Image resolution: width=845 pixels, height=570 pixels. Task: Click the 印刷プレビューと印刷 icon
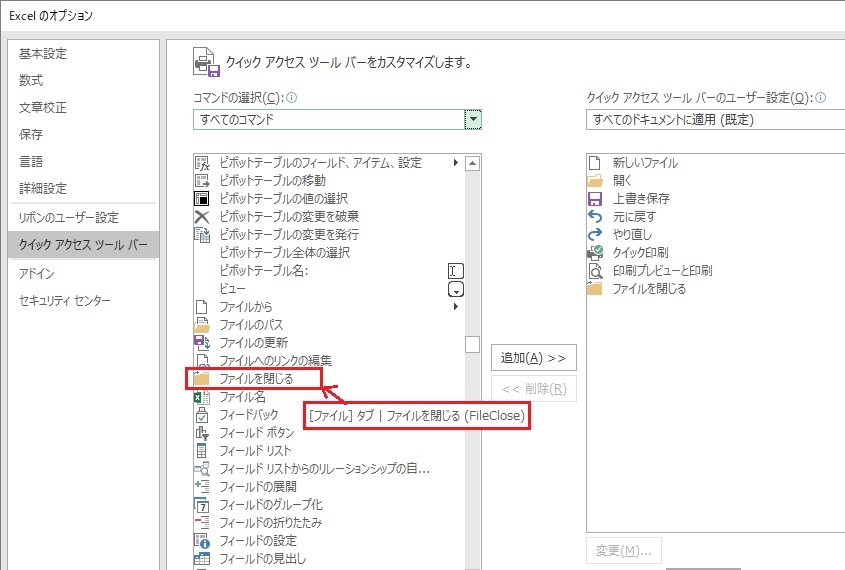tap(595, 270)
